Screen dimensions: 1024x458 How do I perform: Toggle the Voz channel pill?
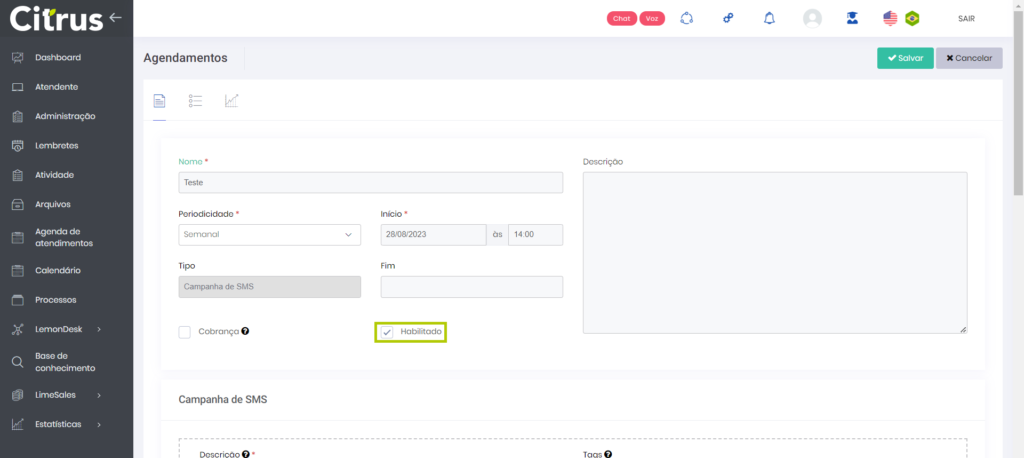coord(652,18)
